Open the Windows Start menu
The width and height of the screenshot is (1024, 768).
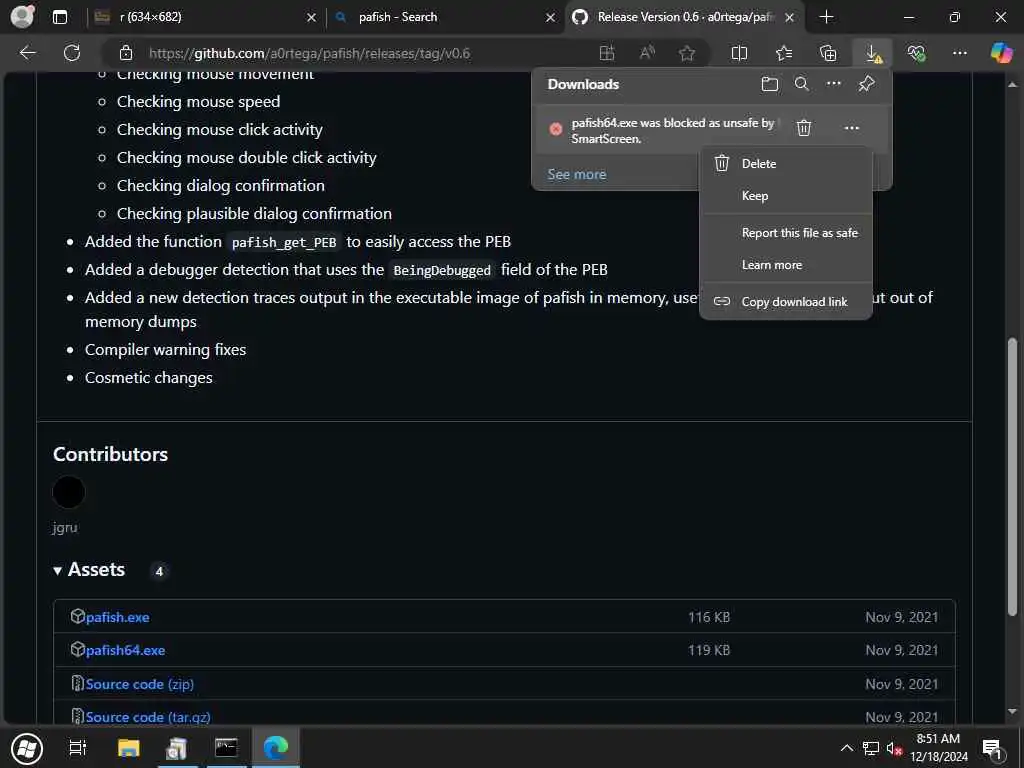(x=26, y=748)
